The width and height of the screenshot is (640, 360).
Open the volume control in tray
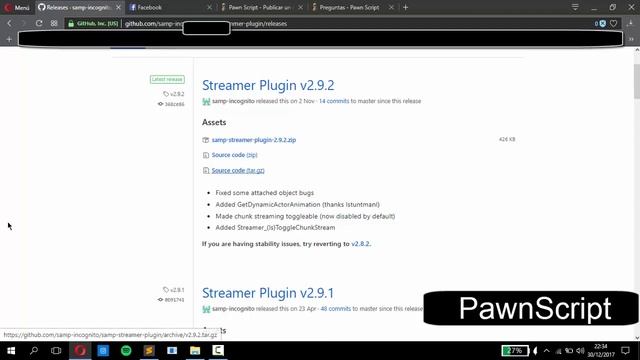point(580,351)
